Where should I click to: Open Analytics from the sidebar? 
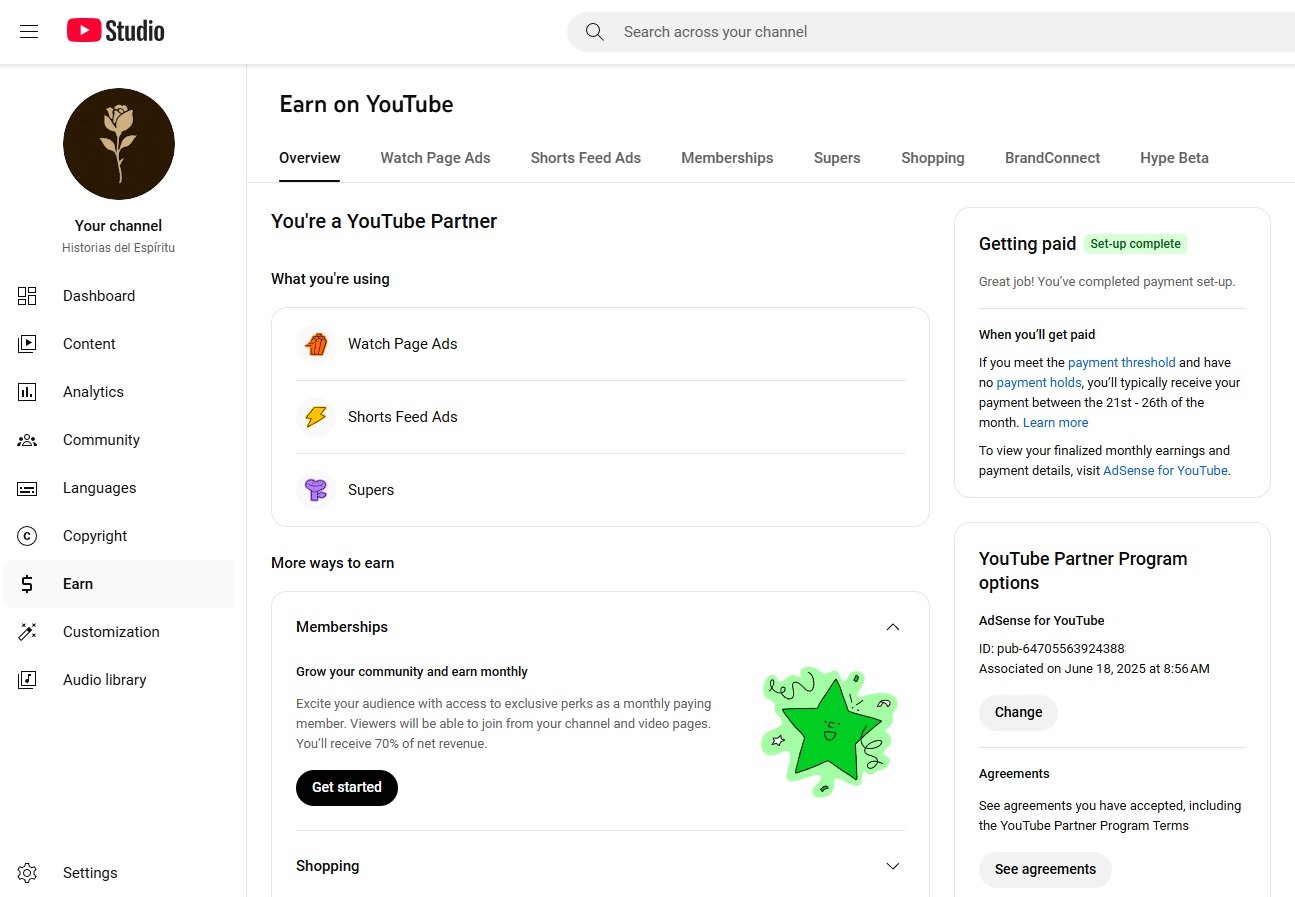(x=118, y=392)
